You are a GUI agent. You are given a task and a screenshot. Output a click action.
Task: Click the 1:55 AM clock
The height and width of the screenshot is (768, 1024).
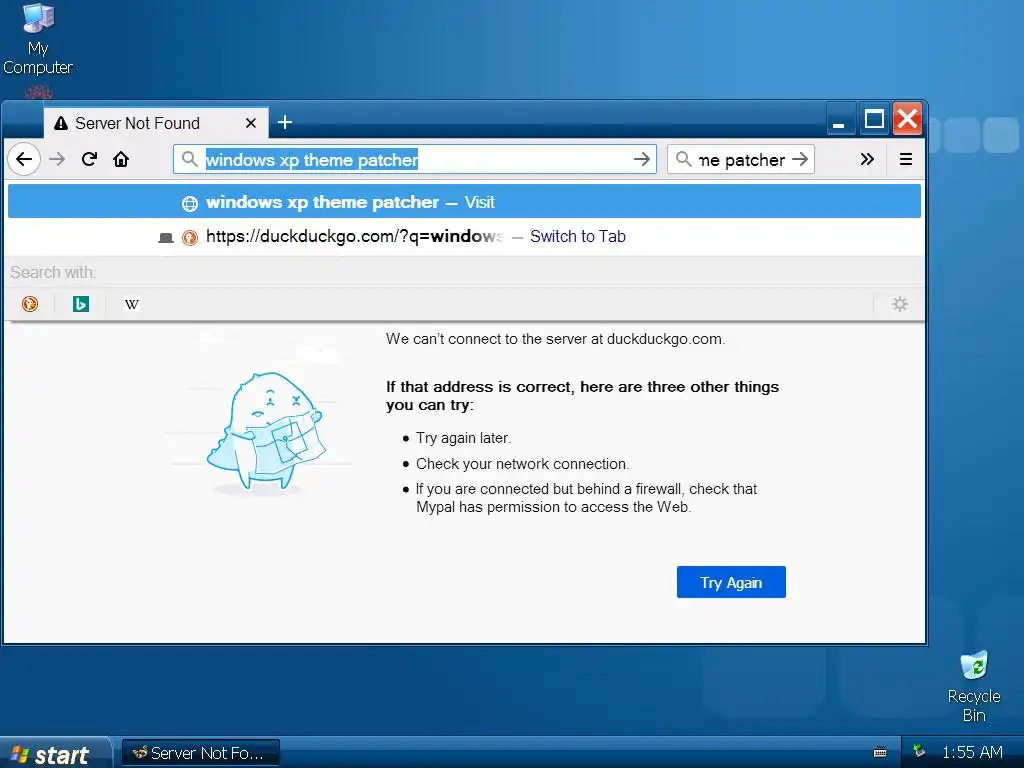tap(972, 752)
